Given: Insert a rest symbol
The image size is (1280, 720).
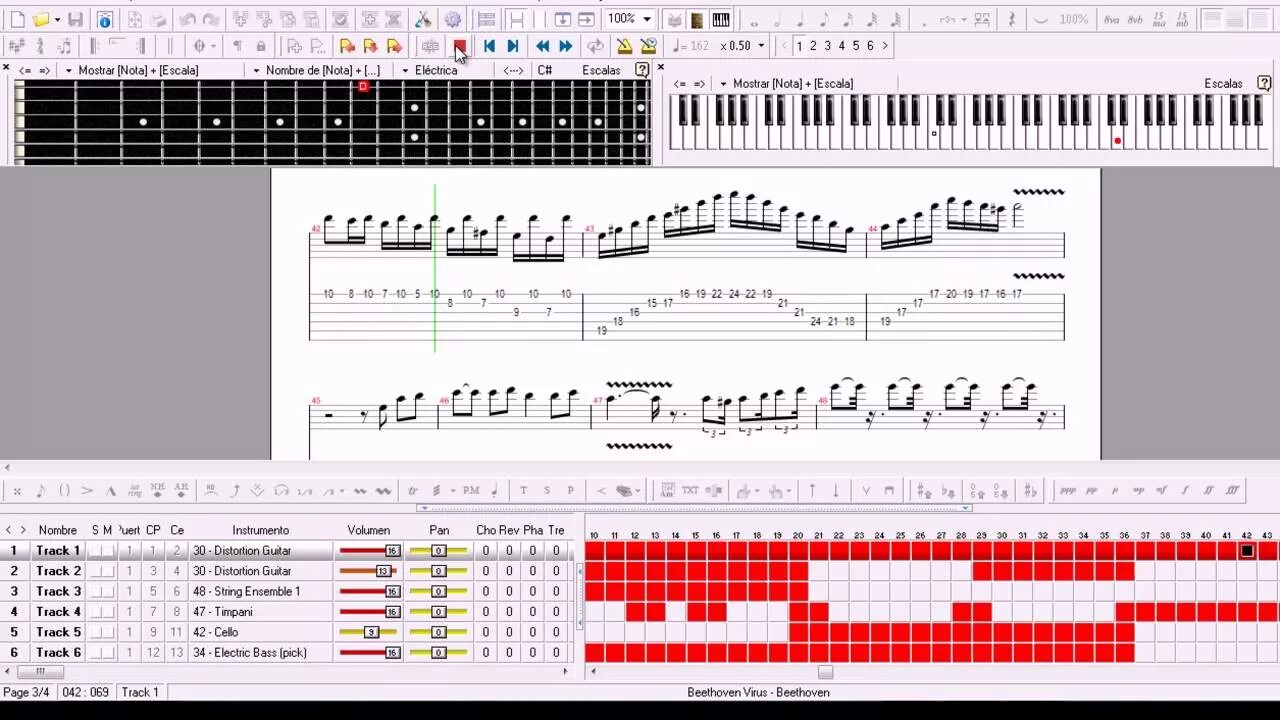Looking at the screenshot, I should click(x=1012, y=20).
